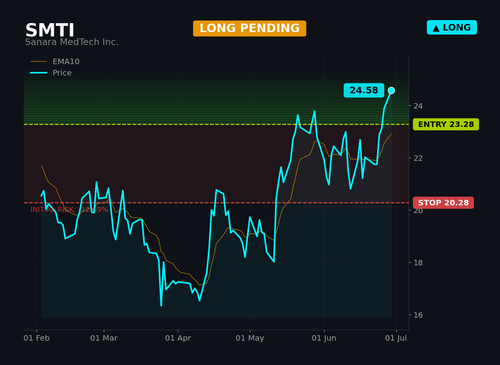
Task: Click the 01 Apr axis label
Action: (178, 338)
